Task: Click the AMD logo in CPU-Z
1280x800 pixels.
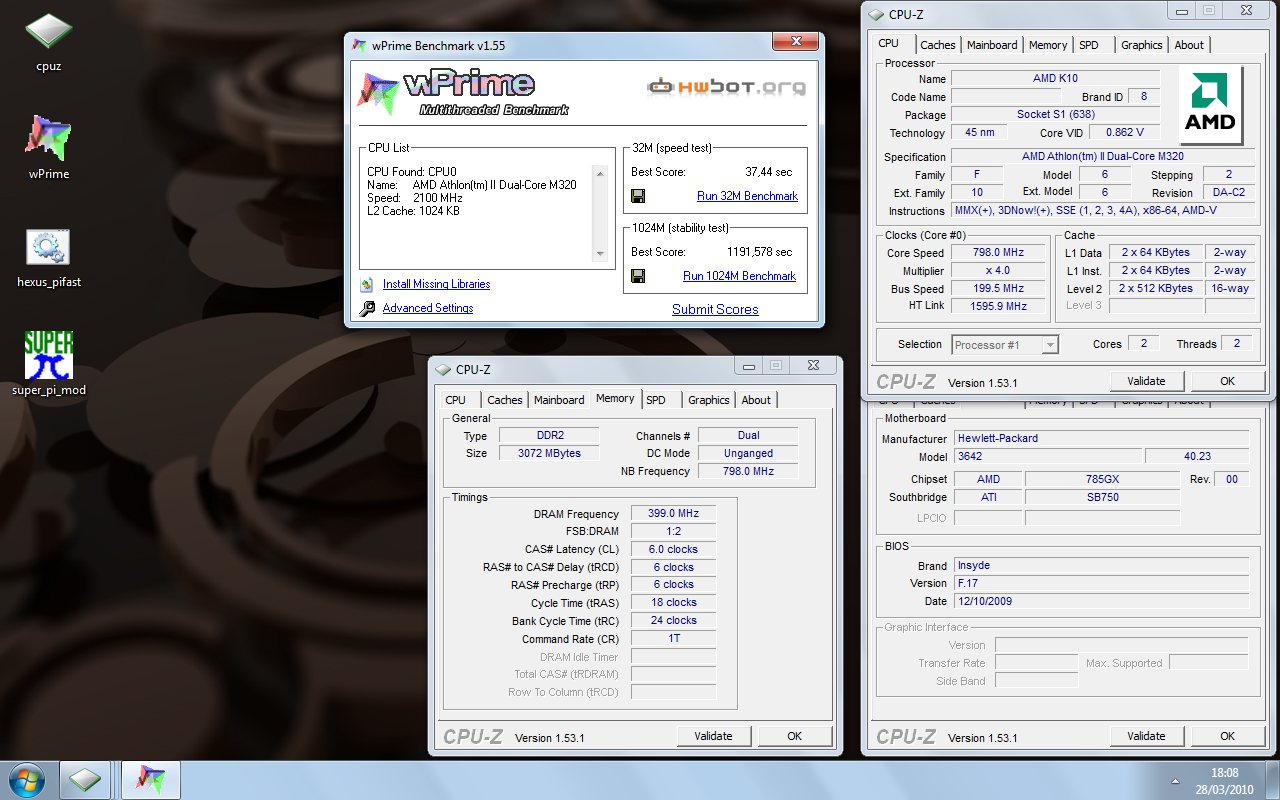Action: pos(1210,106)
